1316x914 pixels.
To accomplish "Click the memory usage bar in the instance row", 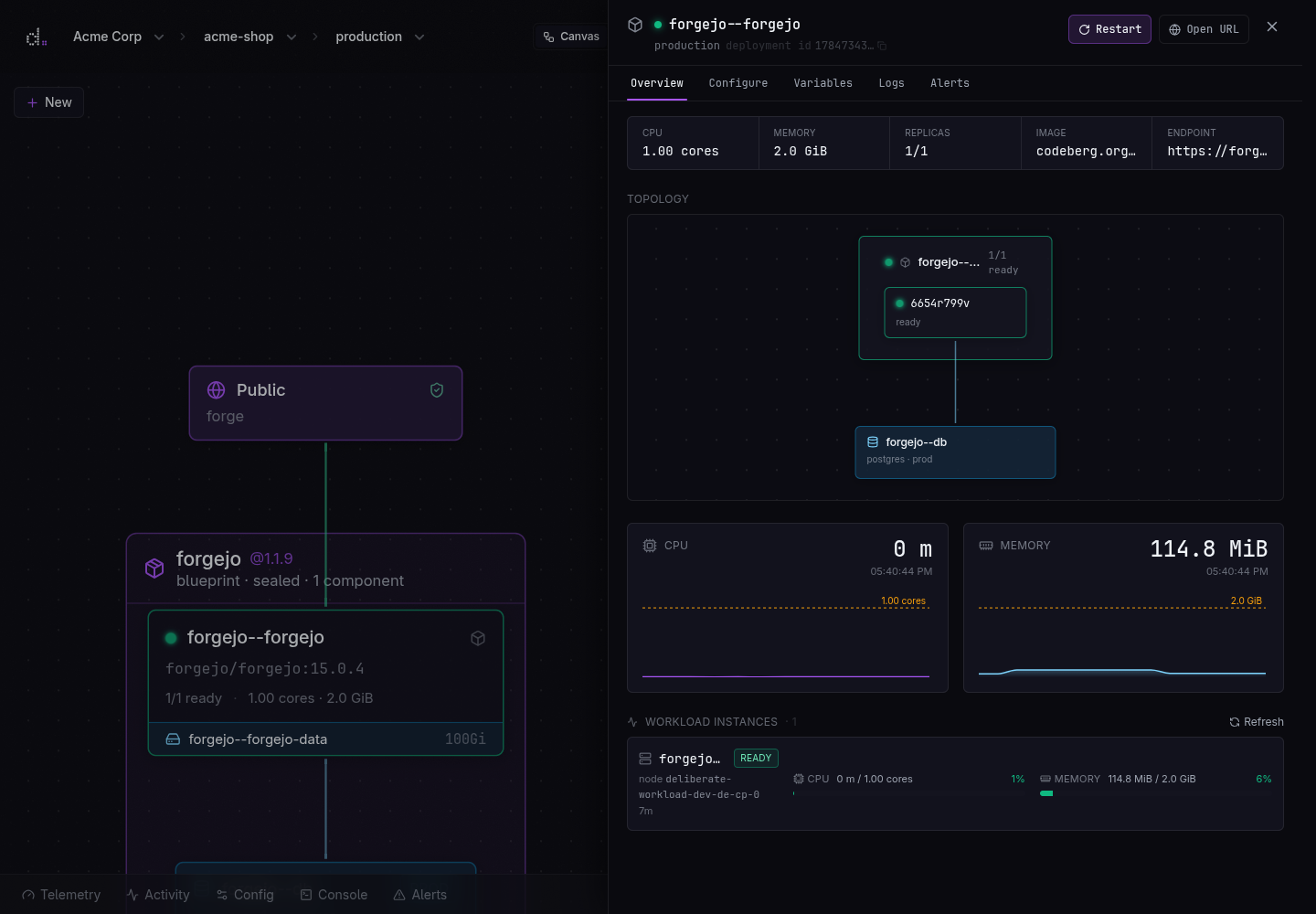I will pos(1156,793).
